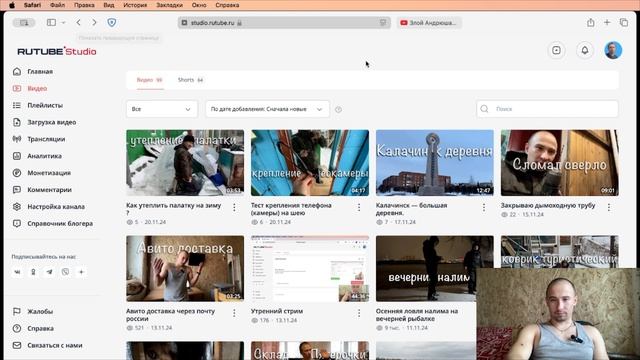The width and height of the screenshot is (640, 360).
Task: Click the sorting help question icon
Action: (338, 109)
